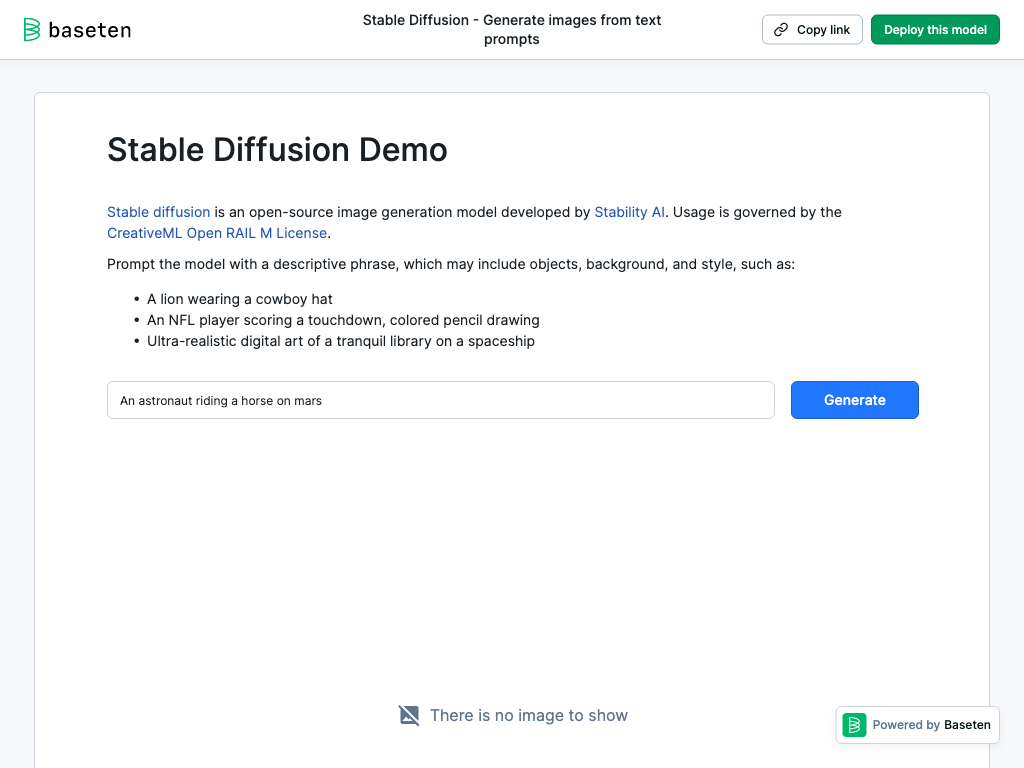The width and height of the screenshot is (1024, 768).
Task: Click "There is no image to show" text
Action: click(528, 715)
